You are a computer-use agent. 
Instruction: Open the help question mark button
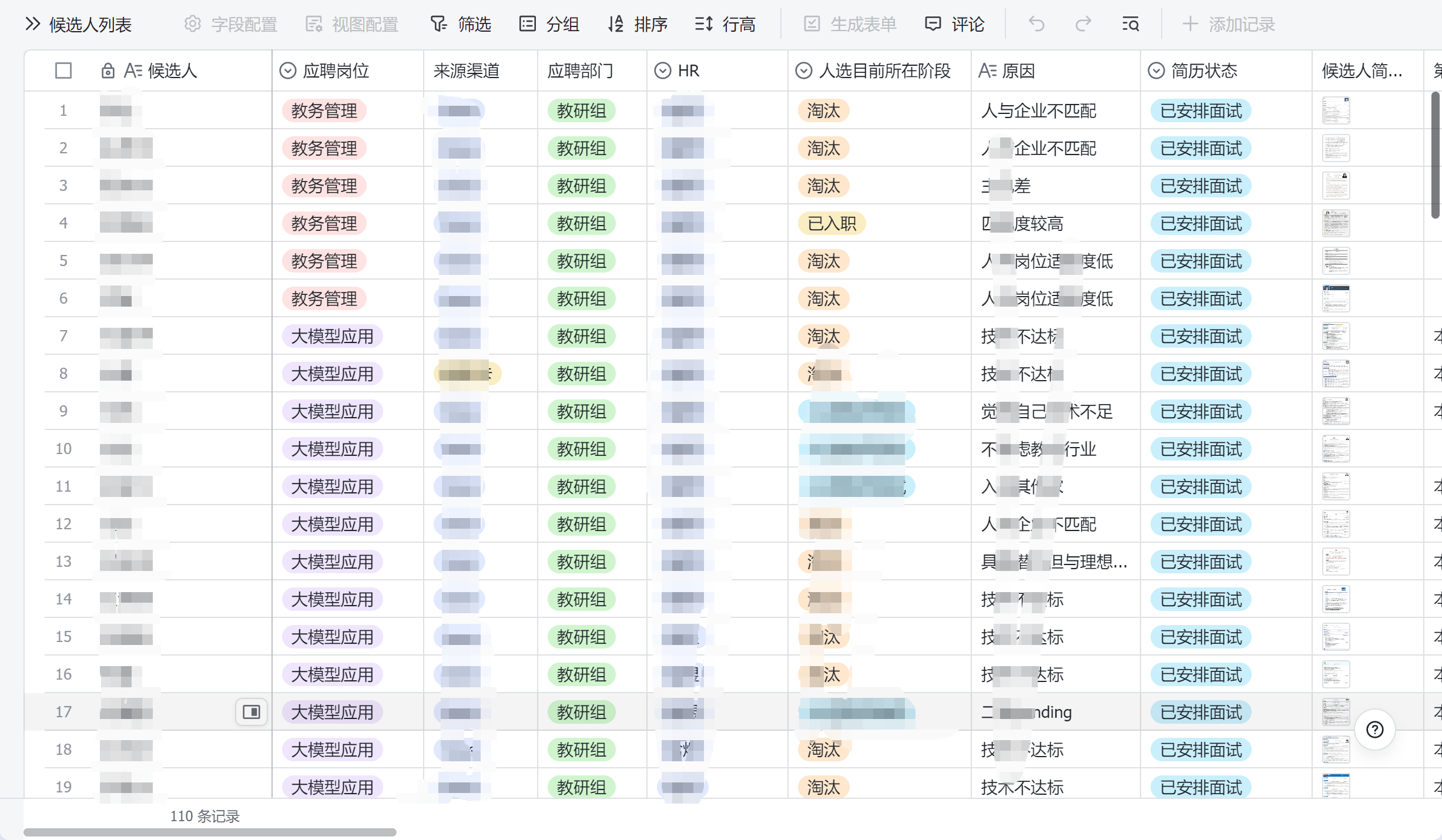[1375, 730]
